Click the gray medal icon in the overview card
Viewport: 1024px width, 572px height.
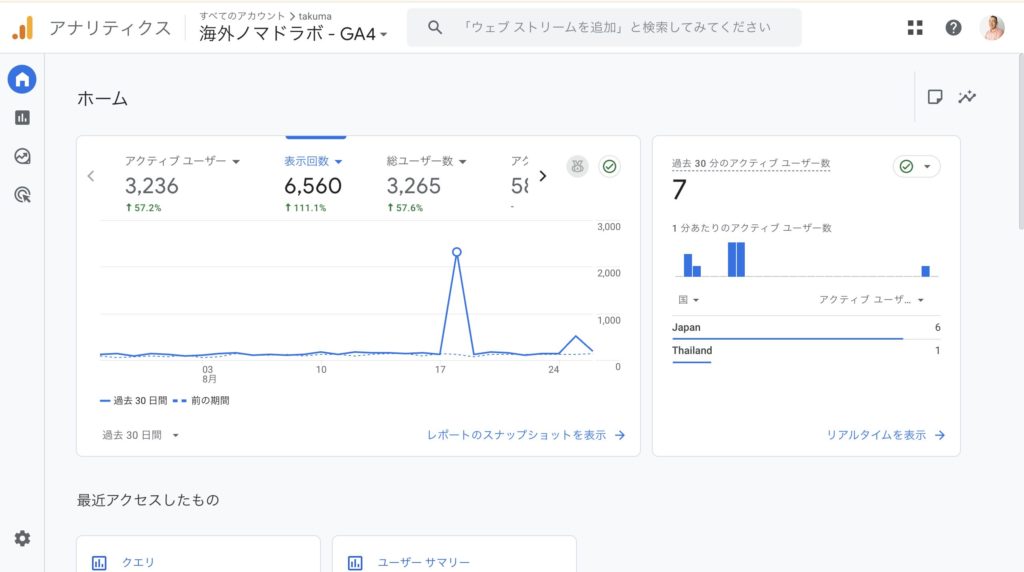[577, 167]
